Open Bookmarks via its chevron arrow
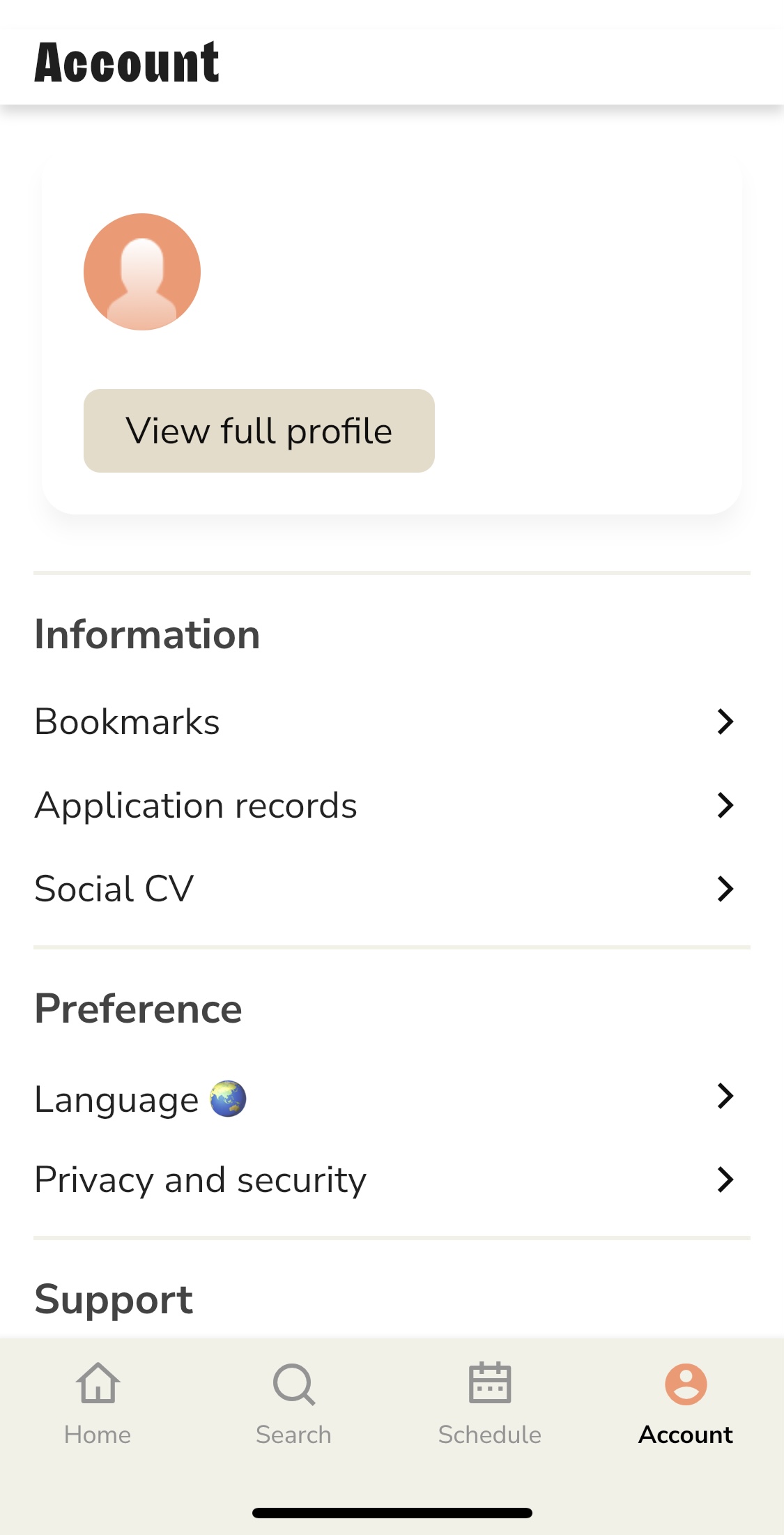Image resolution: width=784 pixels, height=1535 pixels. pos(725,721)
